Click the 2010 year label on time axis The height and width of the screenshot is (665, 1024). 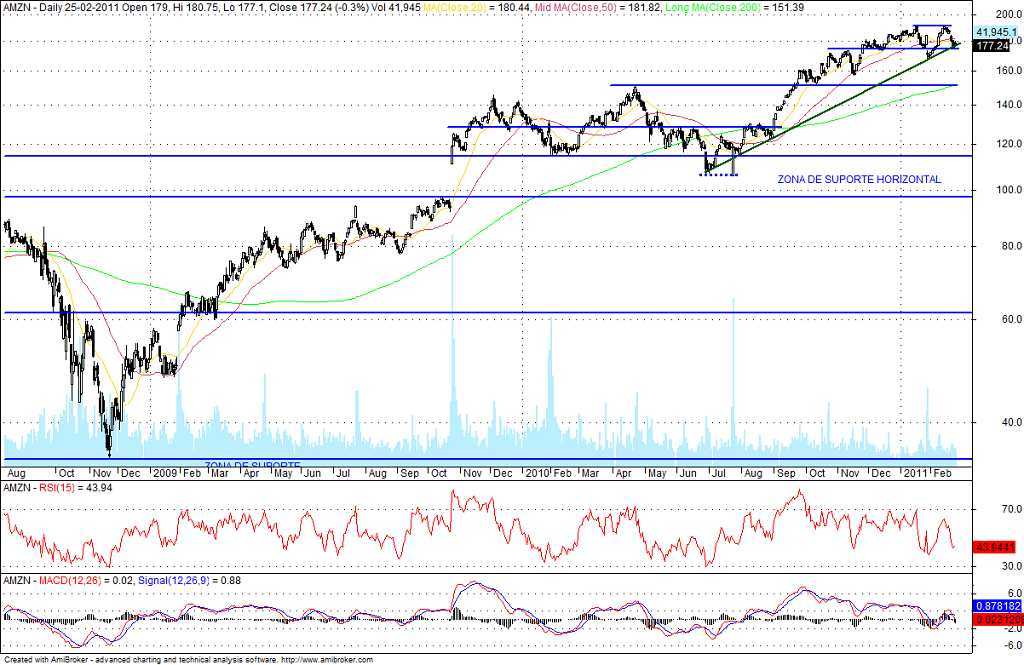tap(537, 473)
